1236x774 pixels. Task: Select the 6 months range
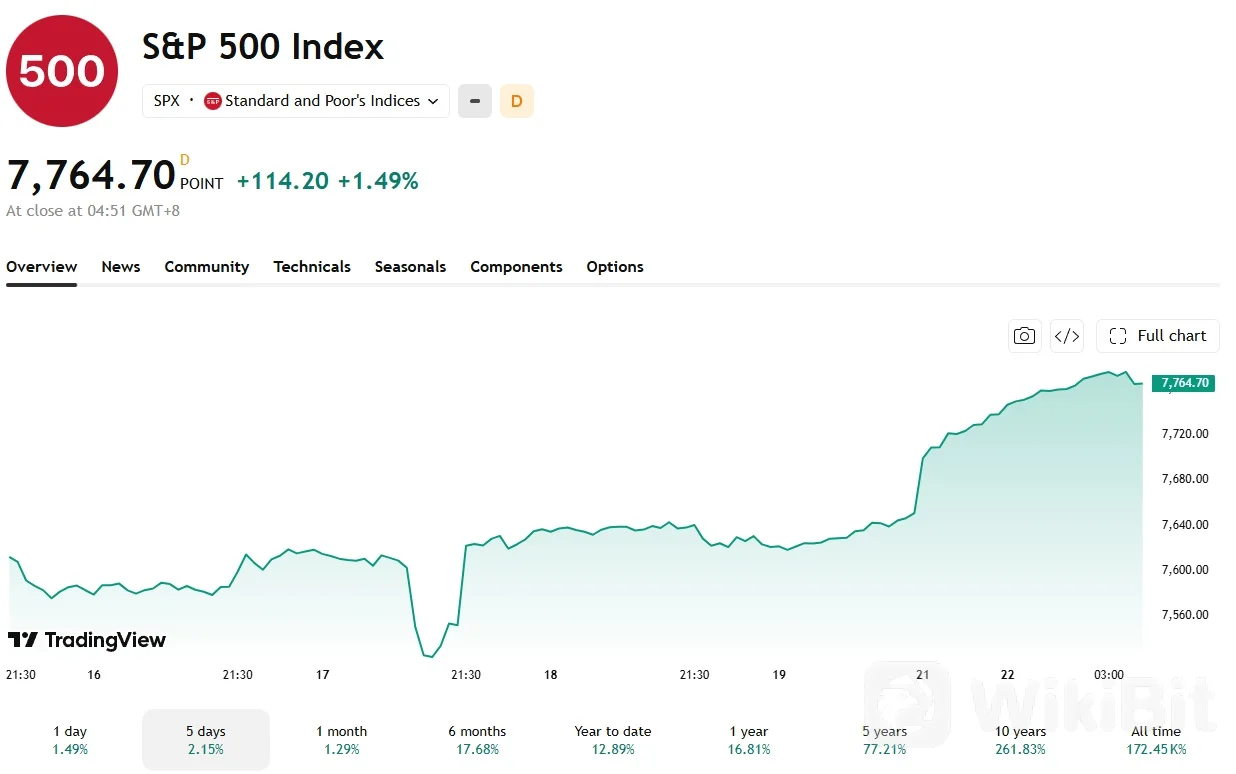click(x=477, y=740)
